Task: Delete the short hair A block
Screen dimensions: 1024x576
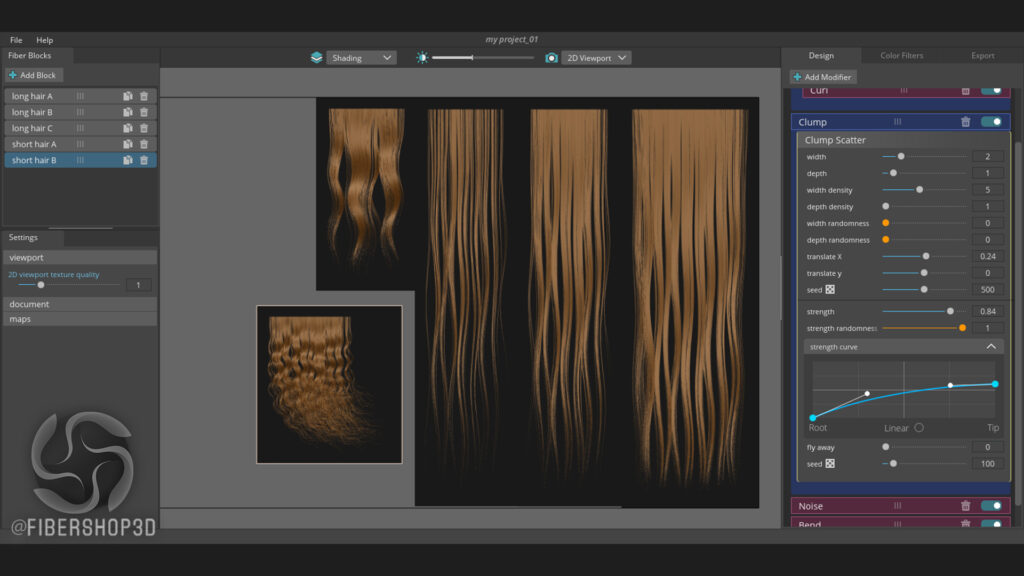Action: [144, 144]
